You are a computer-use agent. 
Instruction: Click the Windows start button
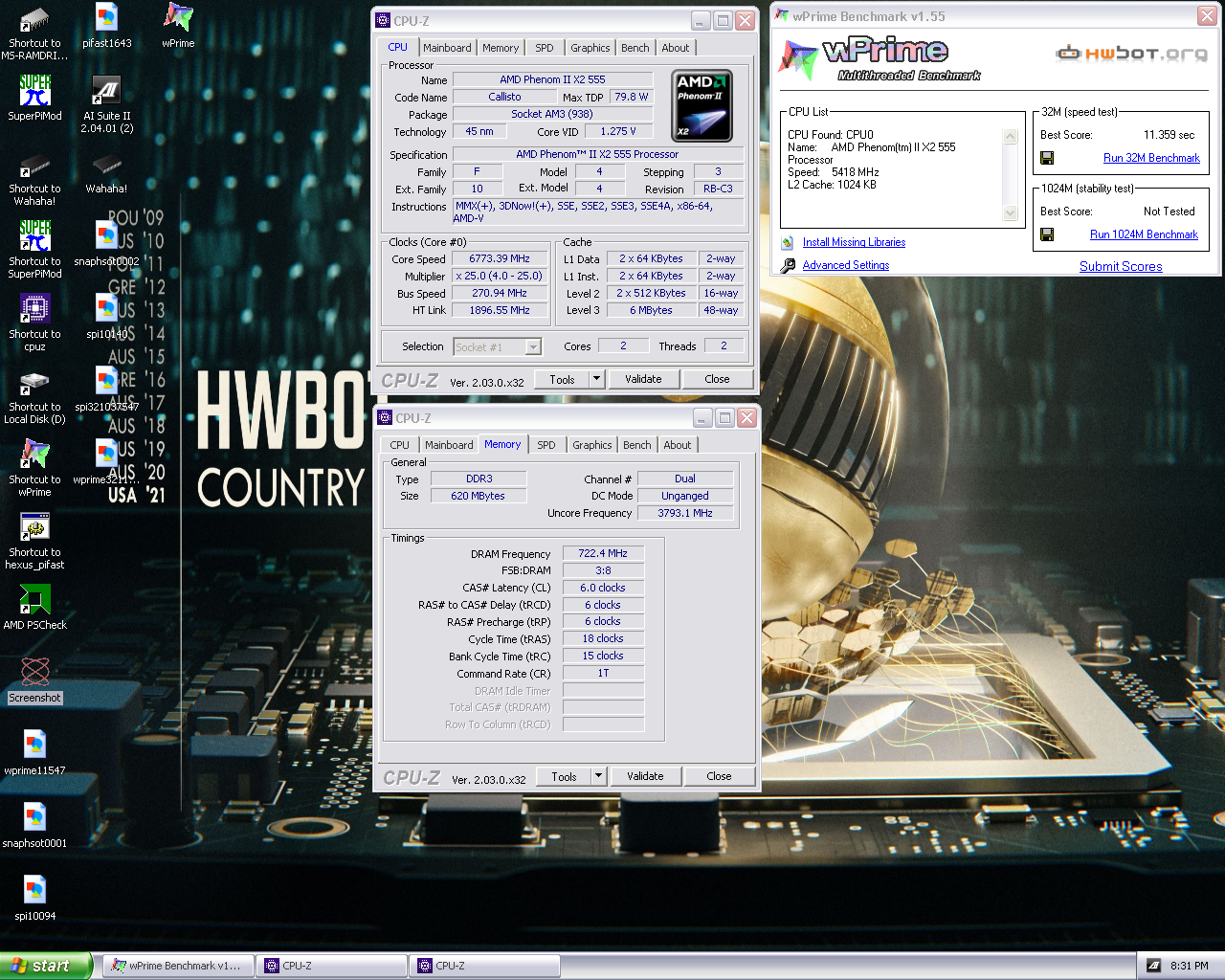[46, 966]
